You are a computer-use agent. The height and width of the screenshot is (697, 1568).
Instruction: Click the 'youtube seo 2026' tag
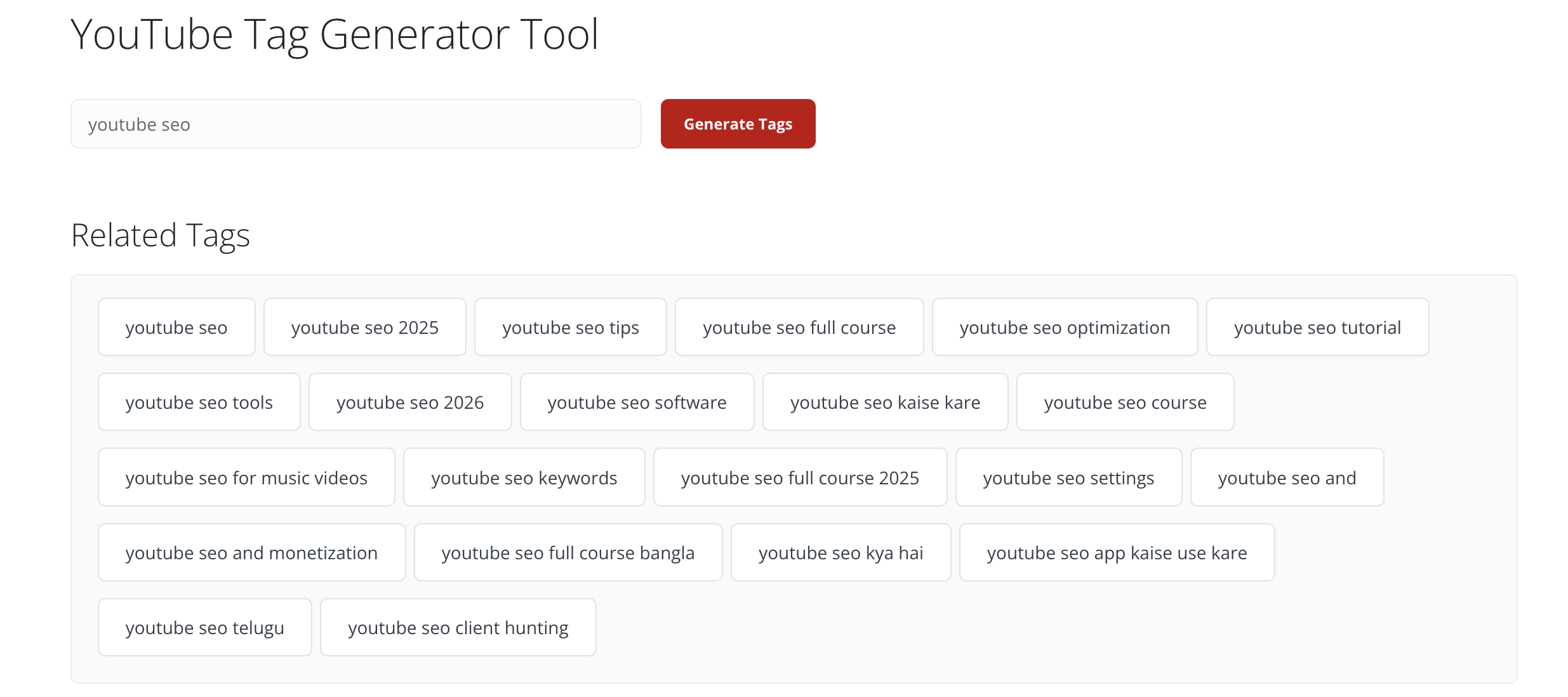pos(410,402)
